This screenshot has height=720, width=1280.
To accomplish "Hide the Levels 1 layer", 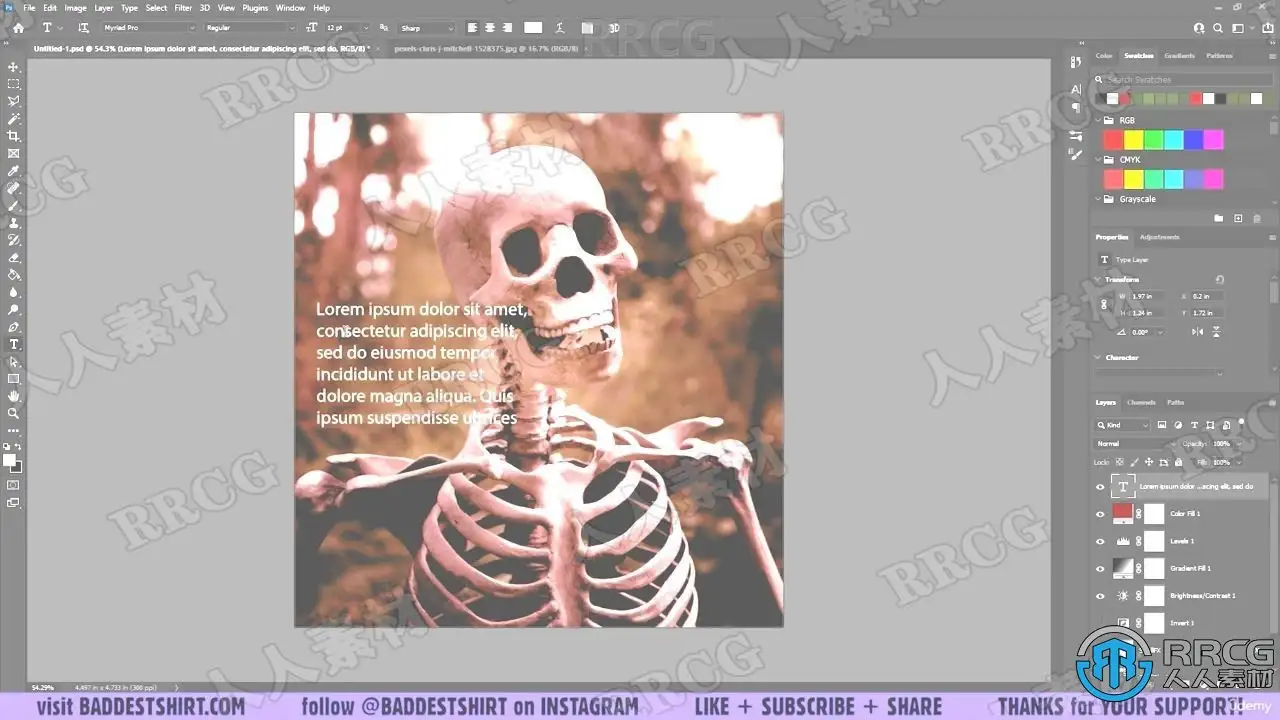I will [1100, 542].
